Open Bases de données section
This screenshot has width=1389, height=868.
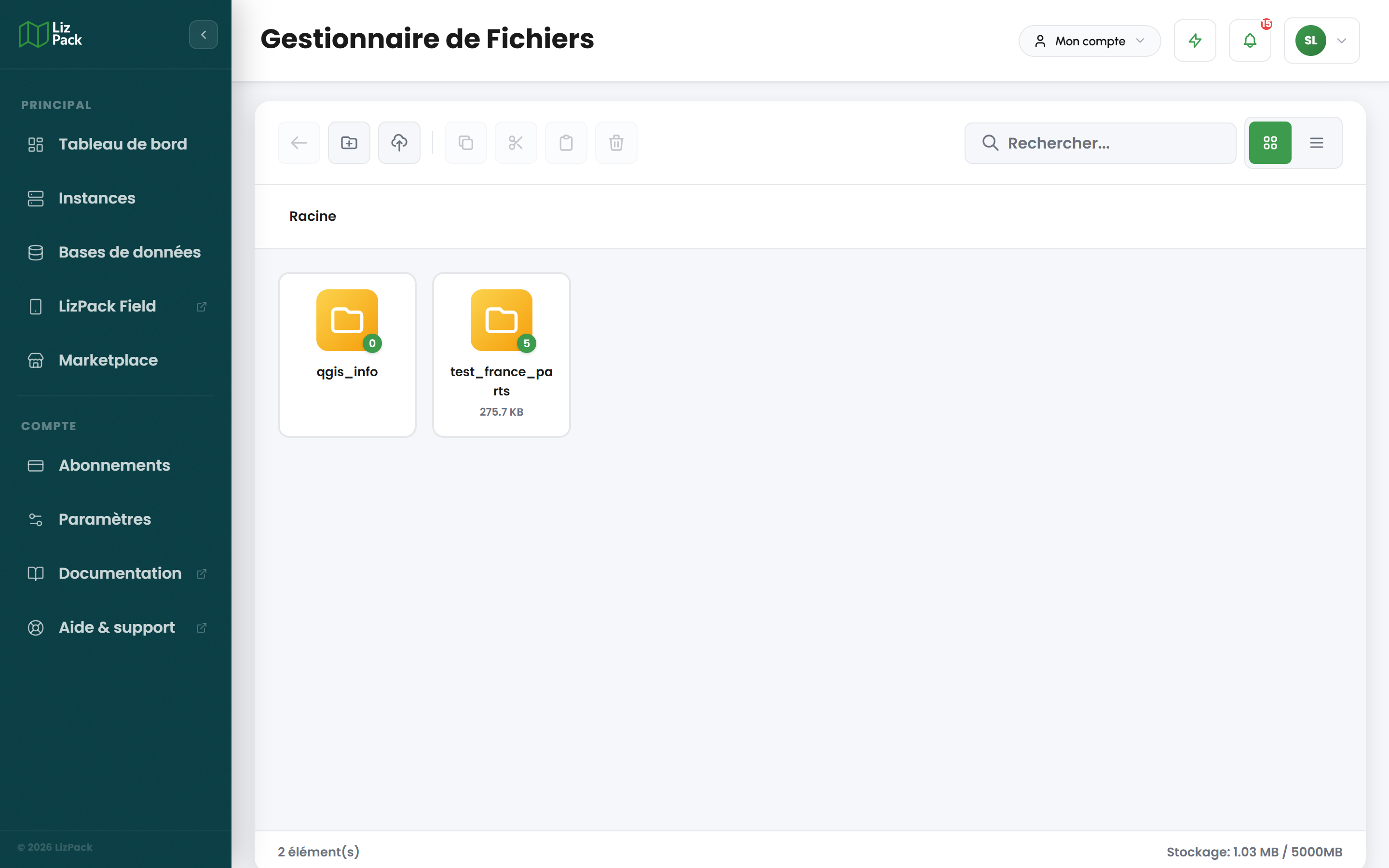[115, 252]
